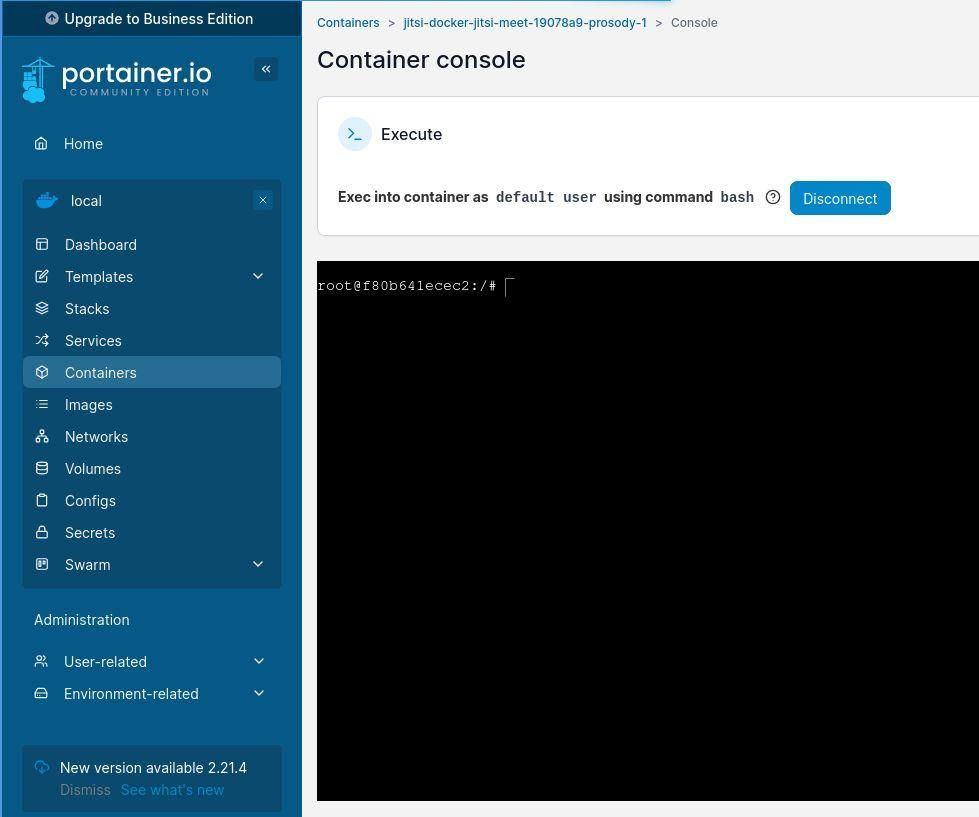Open the See what's new link
Image resolution: width=979 pixels, height=817 pixels.
[172, 790]
